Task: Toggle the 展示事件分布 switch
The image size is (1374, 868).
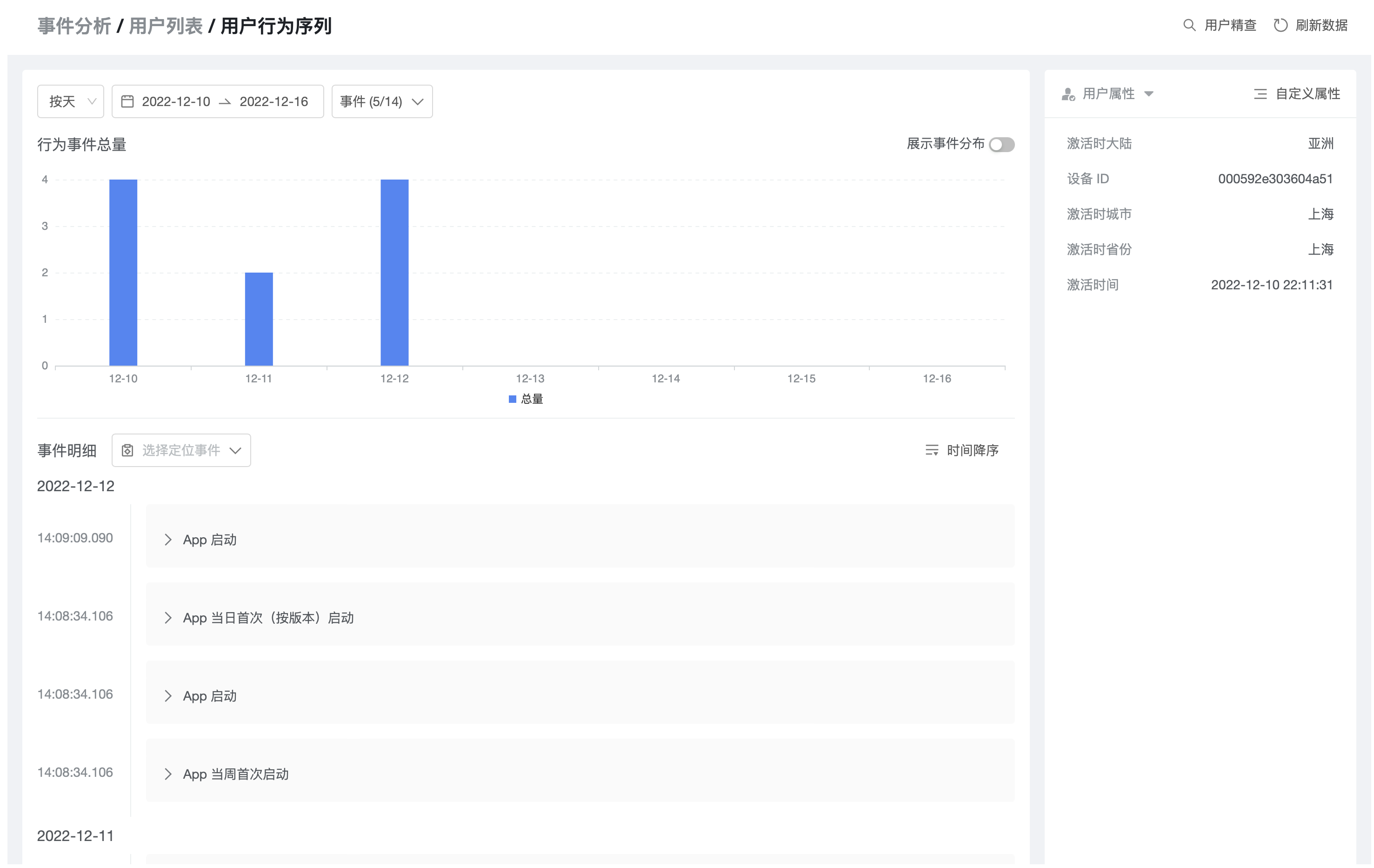Action: click(1001, 144)
